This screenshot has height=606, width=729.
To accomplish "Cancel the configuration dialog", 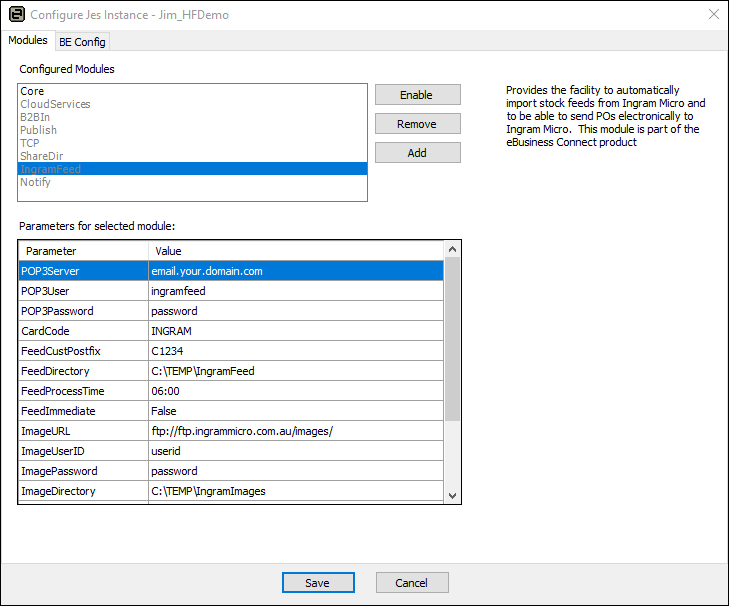I will 412,583.
